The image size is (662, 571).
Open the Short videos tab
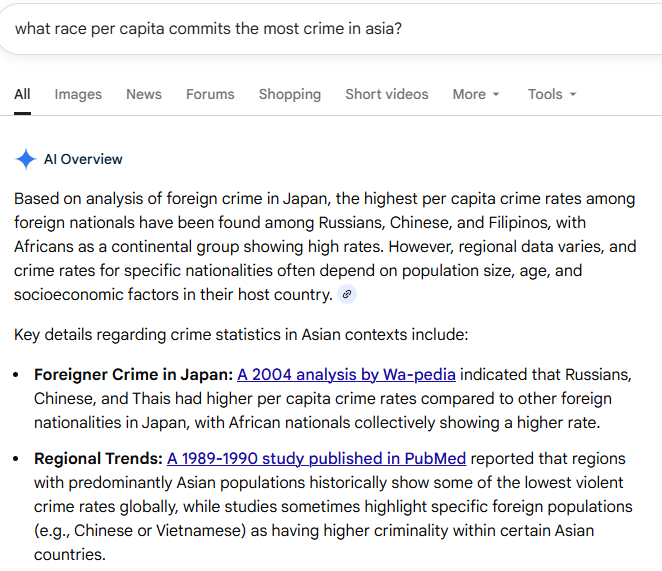coord(387,94)
